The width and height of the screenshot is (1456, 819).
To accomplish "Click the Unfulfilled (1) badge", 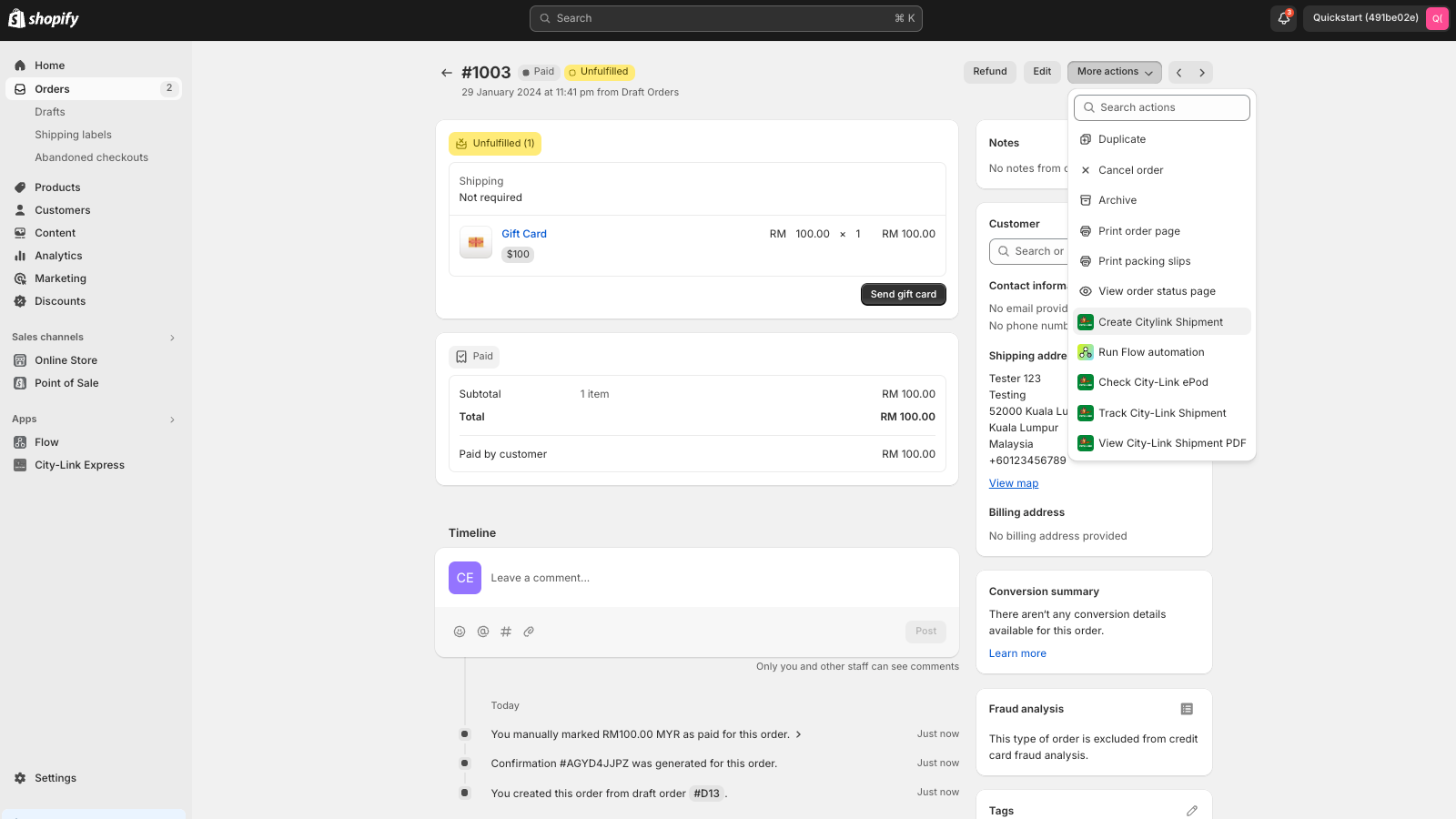I will pyautogui.click(x=495, y=144).
